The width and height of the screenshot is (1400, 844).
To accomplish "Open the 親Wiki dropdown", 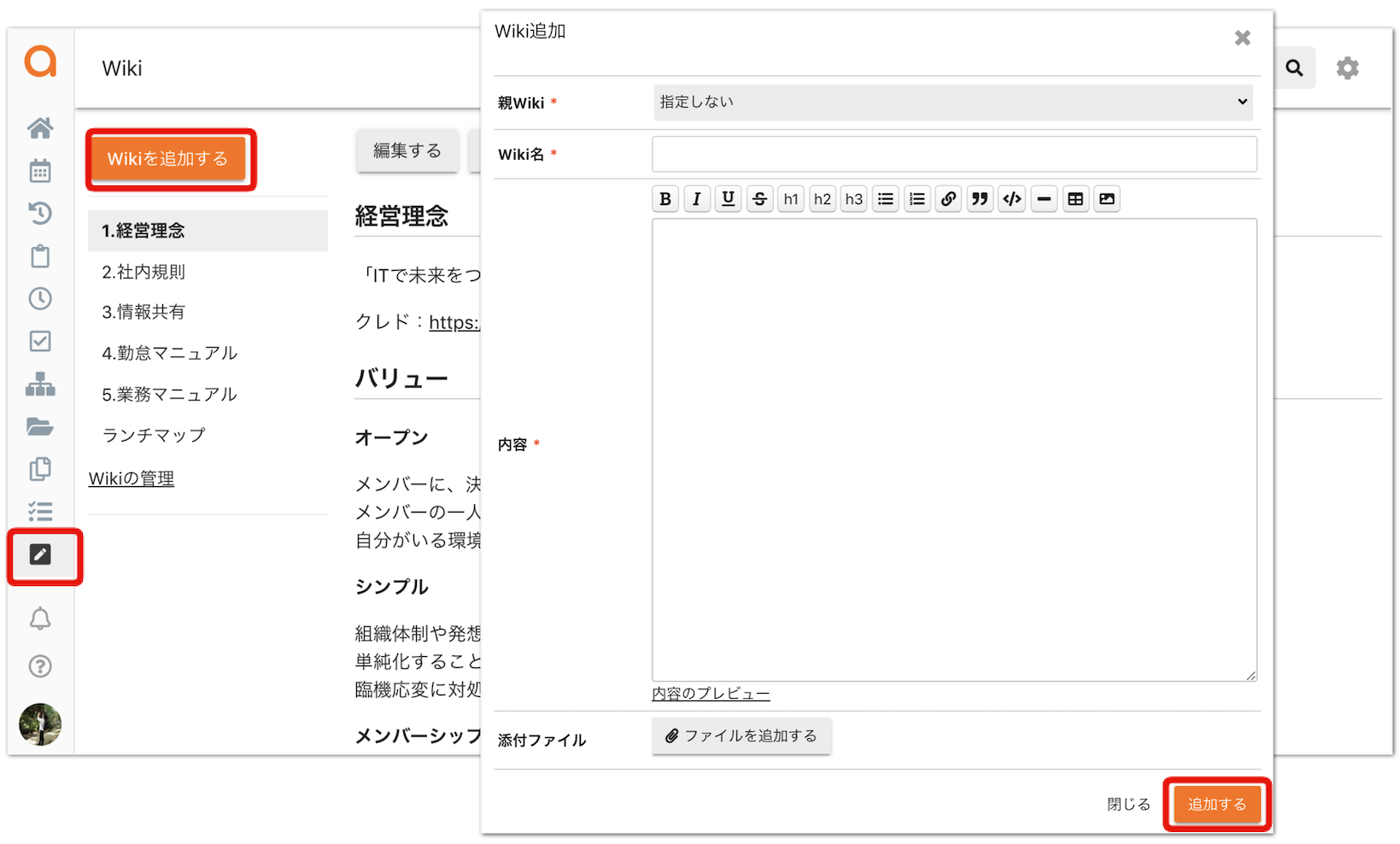I will tap(953, 102).
